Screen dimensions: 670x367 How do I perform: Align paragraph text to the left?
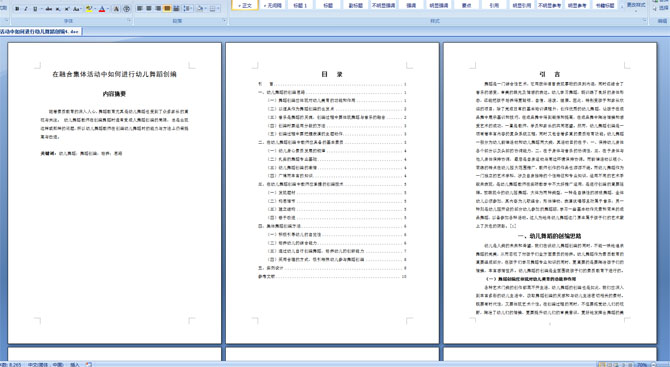click(x=140, y=9)
